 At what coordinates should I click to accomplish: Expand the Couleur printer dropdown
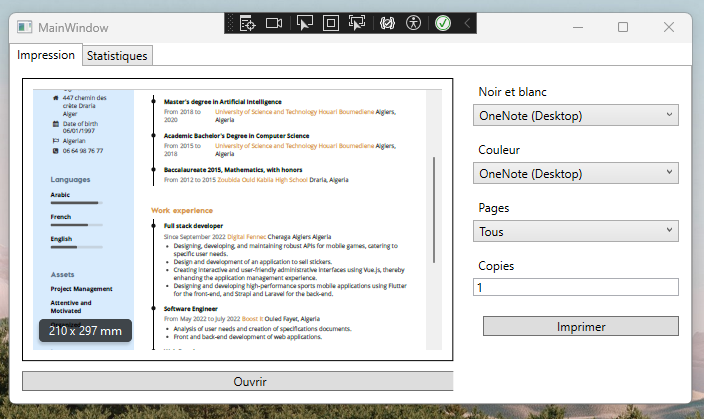pos(575,173)
